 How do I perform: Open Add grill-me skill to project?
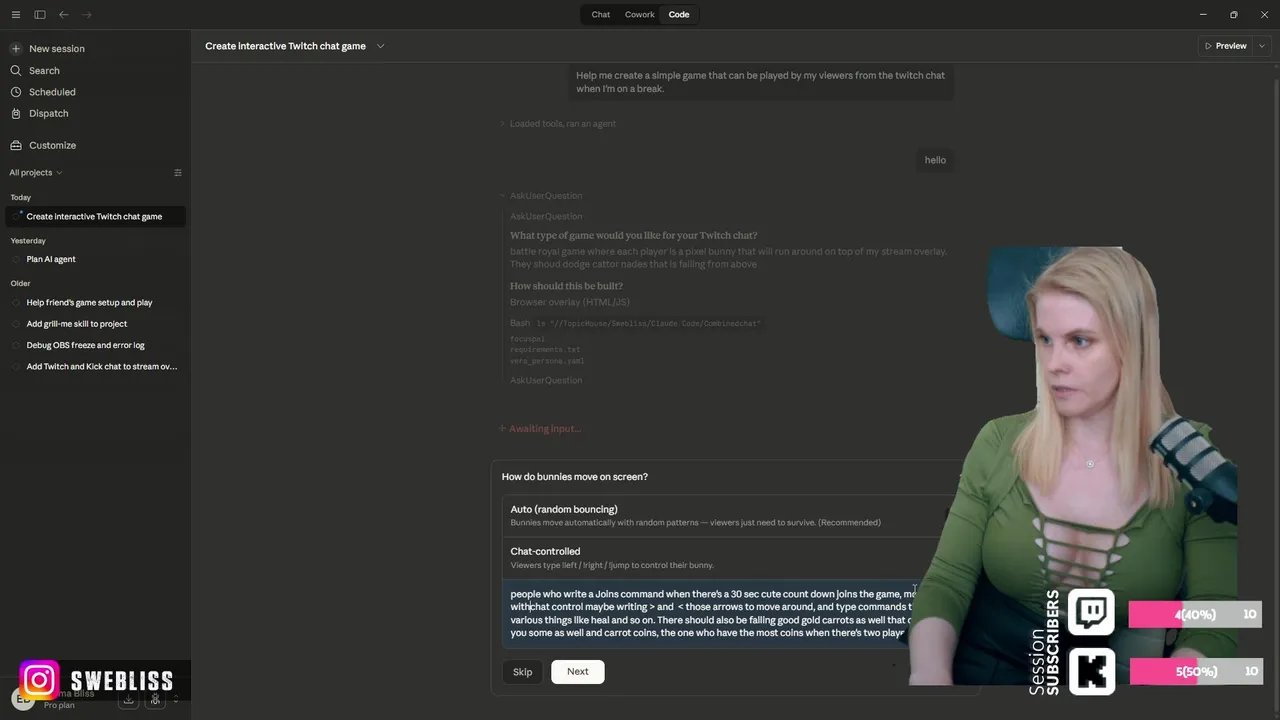(x=95, y=324)
